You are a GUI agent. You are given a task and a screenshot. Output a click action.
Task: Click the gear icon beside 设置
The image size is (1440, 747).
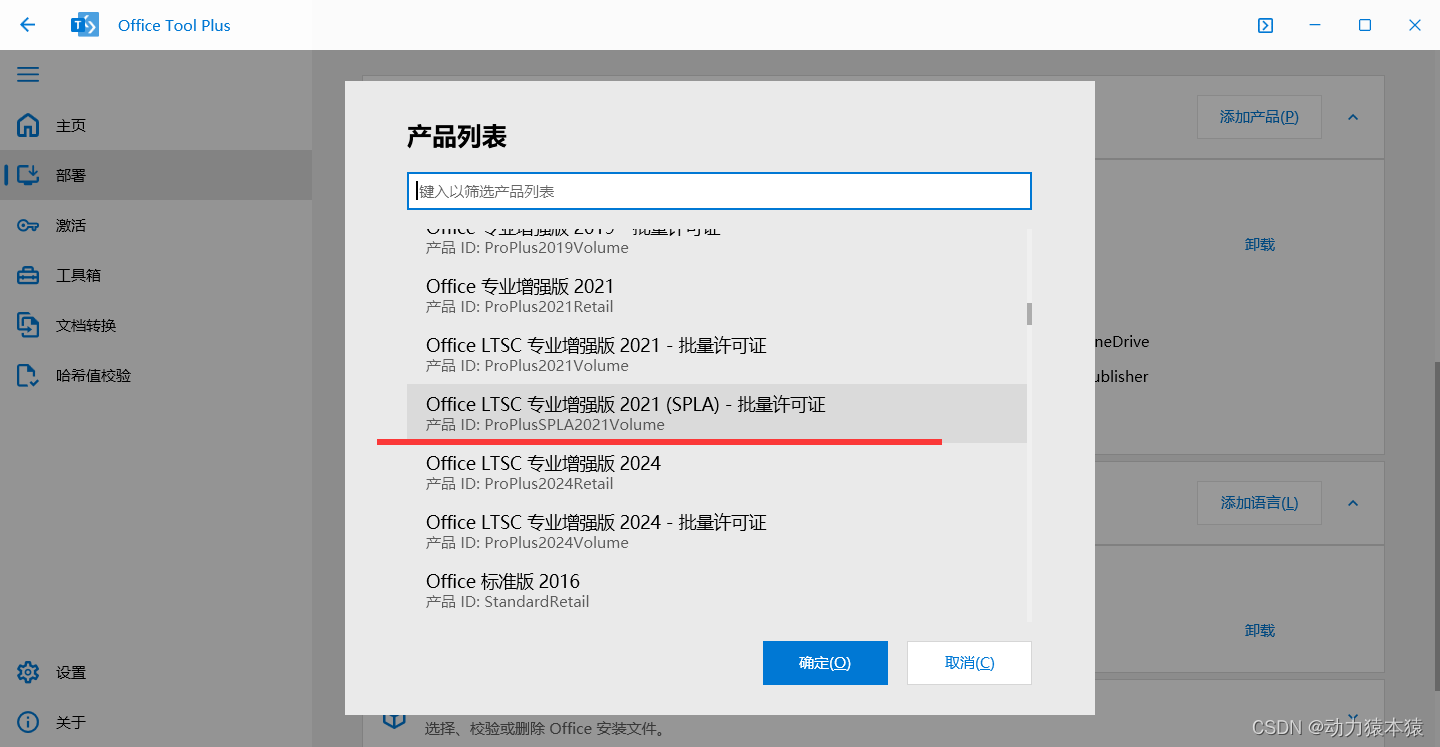click(28, 672)
